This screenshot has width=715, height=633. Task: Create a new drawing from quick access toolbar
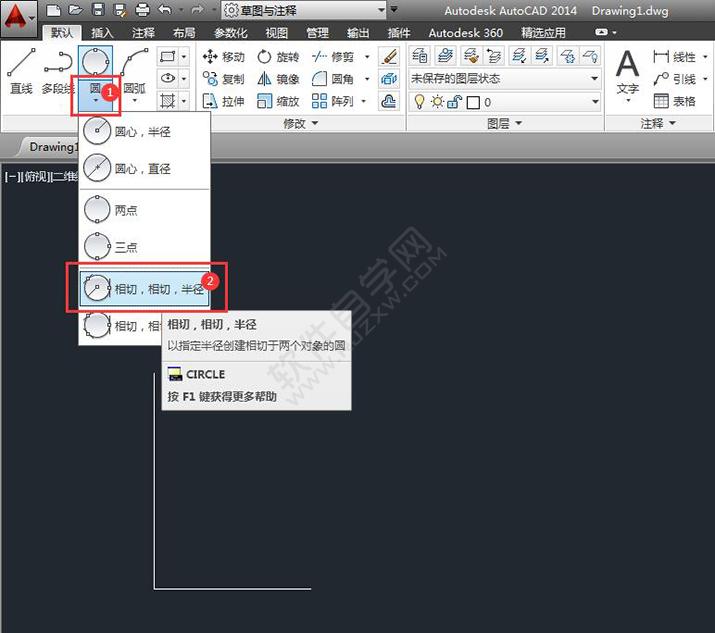click(53, 10)
